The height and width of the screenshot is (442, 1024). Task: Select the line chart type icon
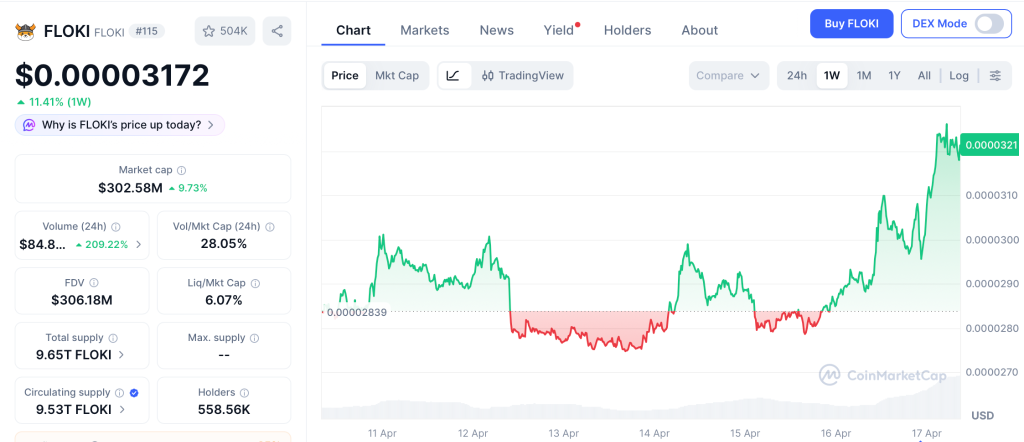[x=453, y=76]
